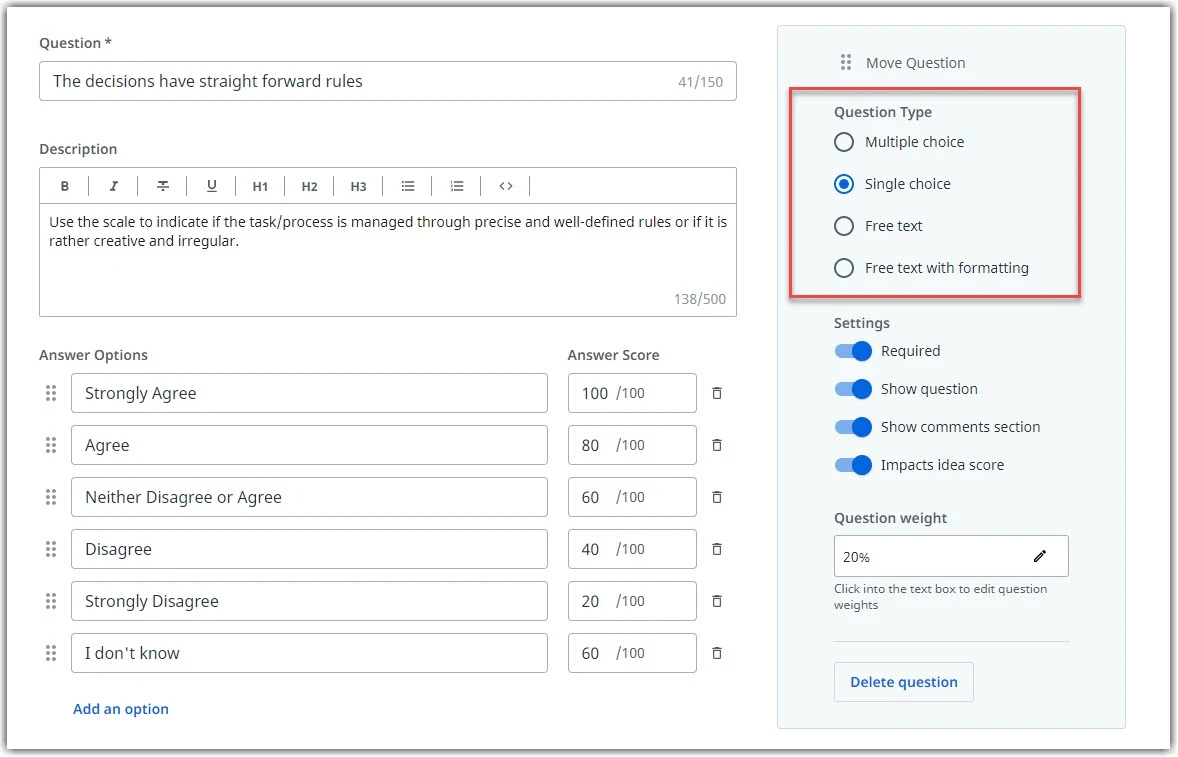1178x757 pixels.
Task: Toggle italic formatting in description editor
Action: (113, 186)
